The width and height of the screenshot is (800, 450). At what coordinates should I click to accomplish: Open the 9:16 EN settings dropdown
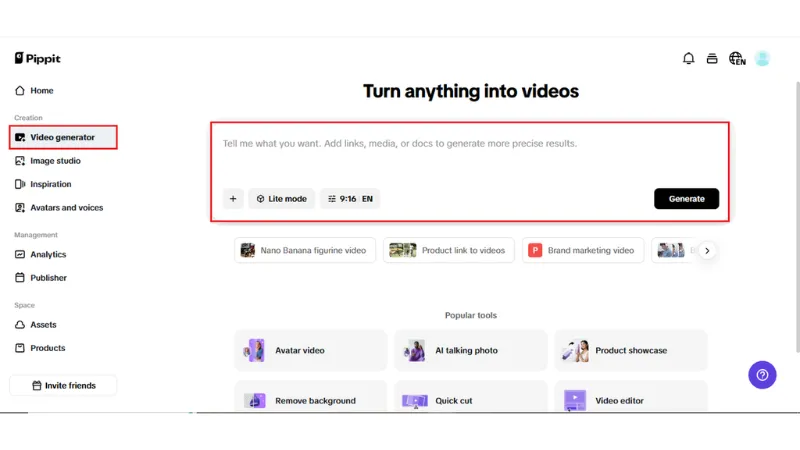pyautogui.click(x=350, y=199)
